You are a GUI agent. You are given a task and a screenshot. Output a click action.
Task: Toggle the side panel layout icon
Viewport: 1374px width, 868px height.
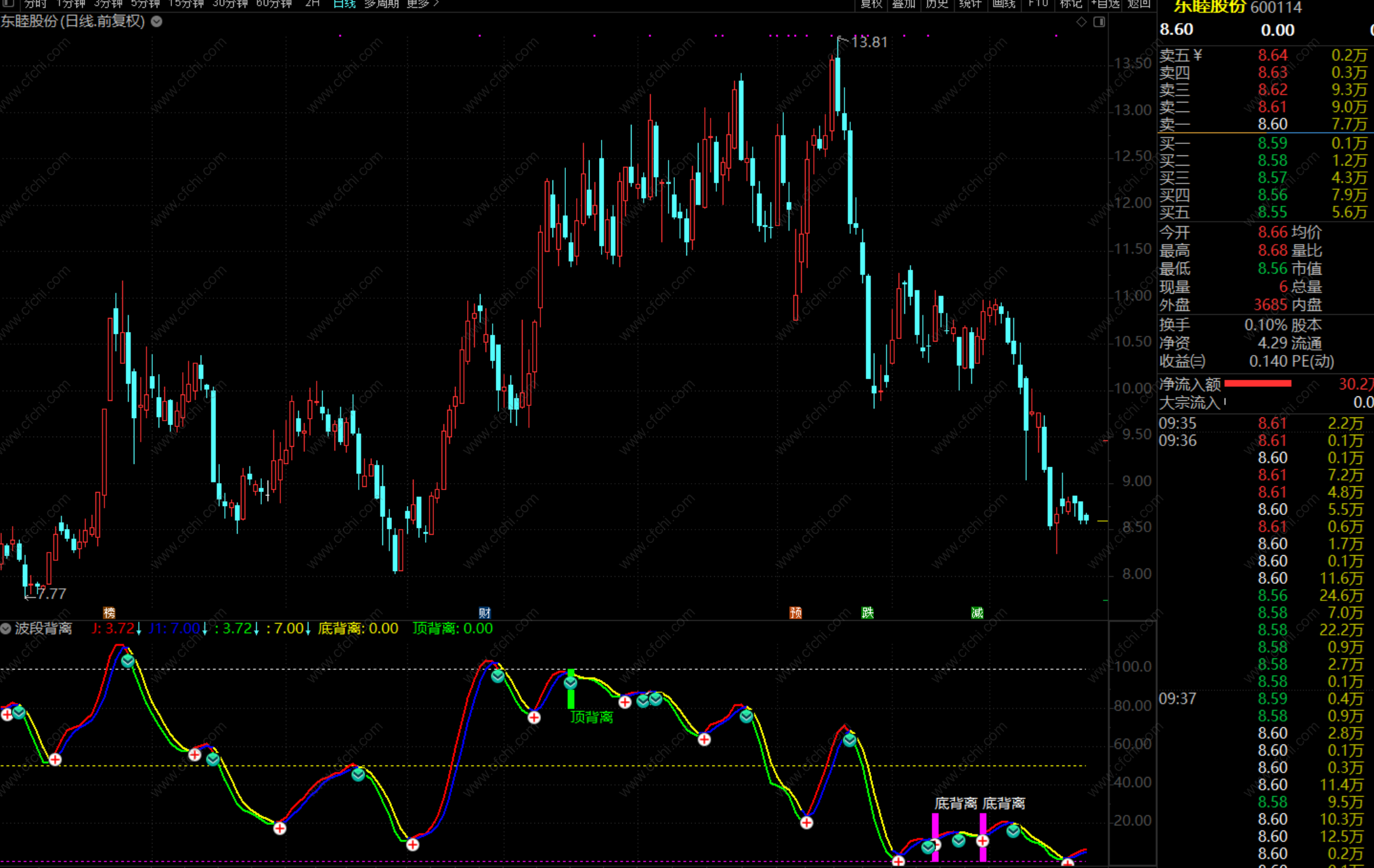(x=1099, y=22)
